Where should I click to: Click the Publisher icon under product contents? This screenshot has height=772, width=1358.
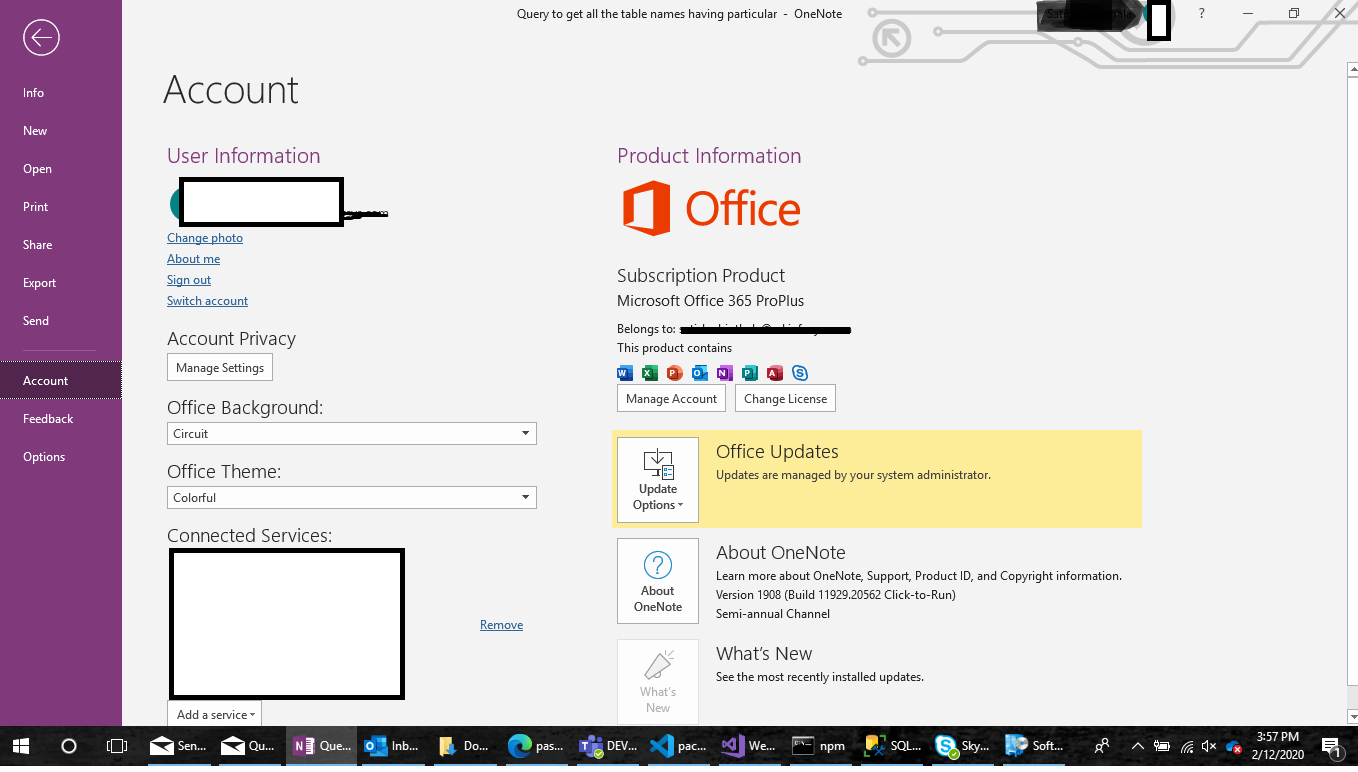pyautogui.click(x=750, y=373)
